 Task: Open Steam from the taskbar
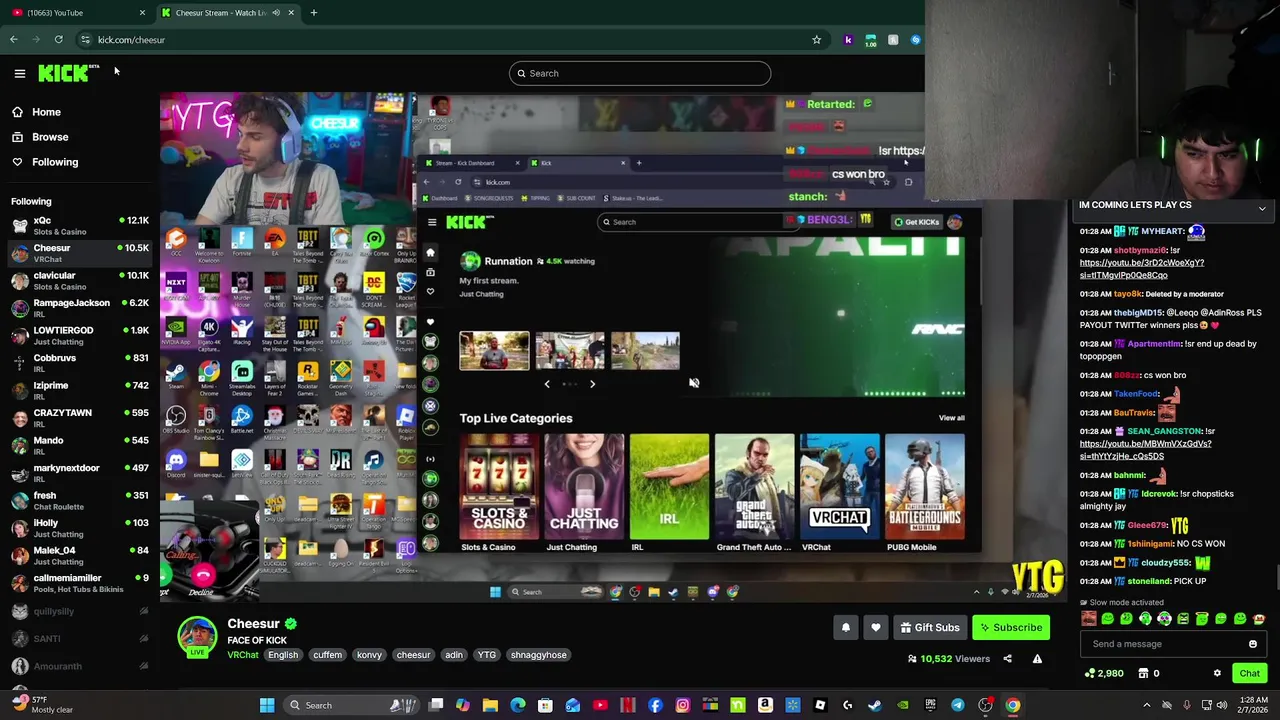tap(875, 705)
